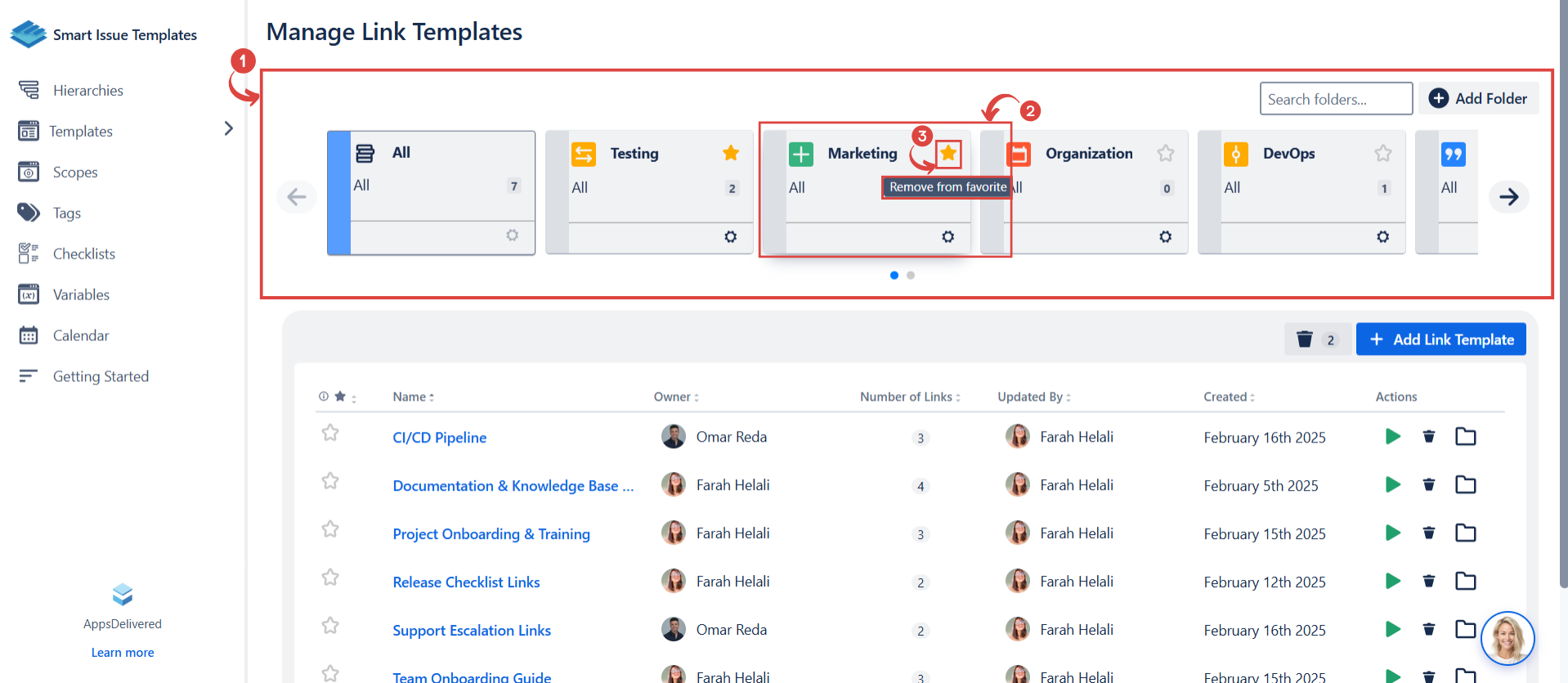The image size is (1568, 683).
Task: Delete the Release Checklist Links template
Action: tap(1428, 582)
